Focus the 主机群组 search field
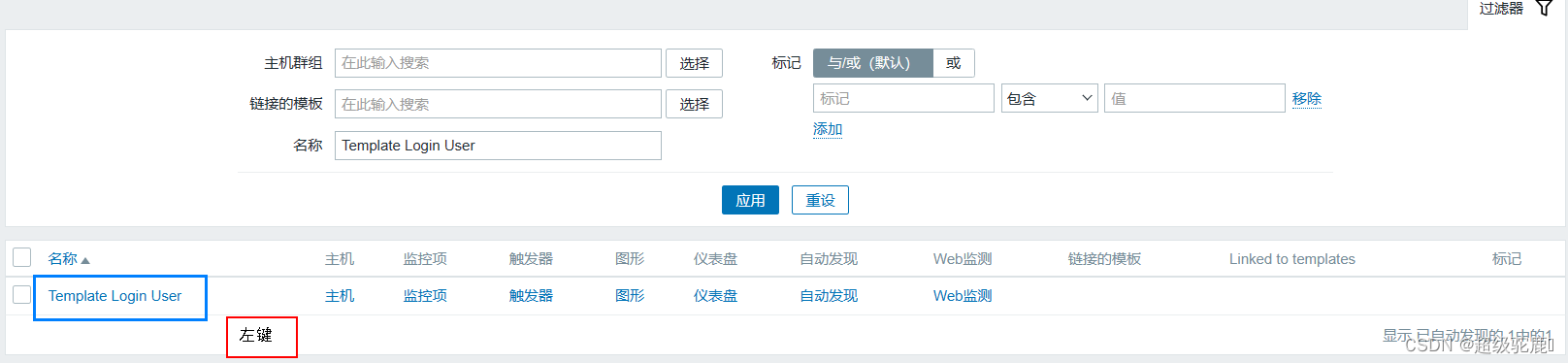 [498, 63]
